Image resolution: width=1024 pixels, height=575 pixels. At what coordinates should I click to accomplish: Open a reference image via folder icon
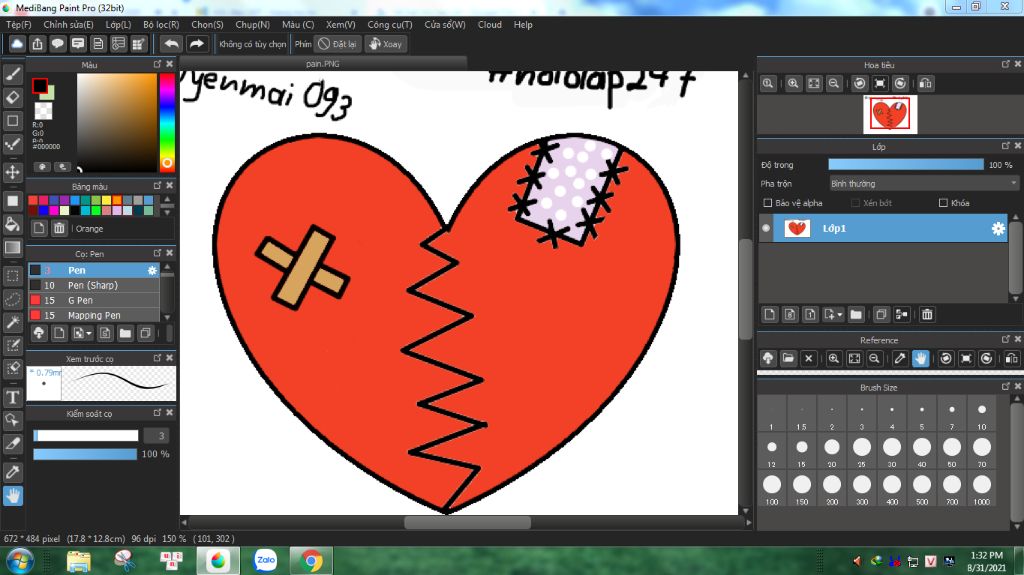tap(788, 358)
